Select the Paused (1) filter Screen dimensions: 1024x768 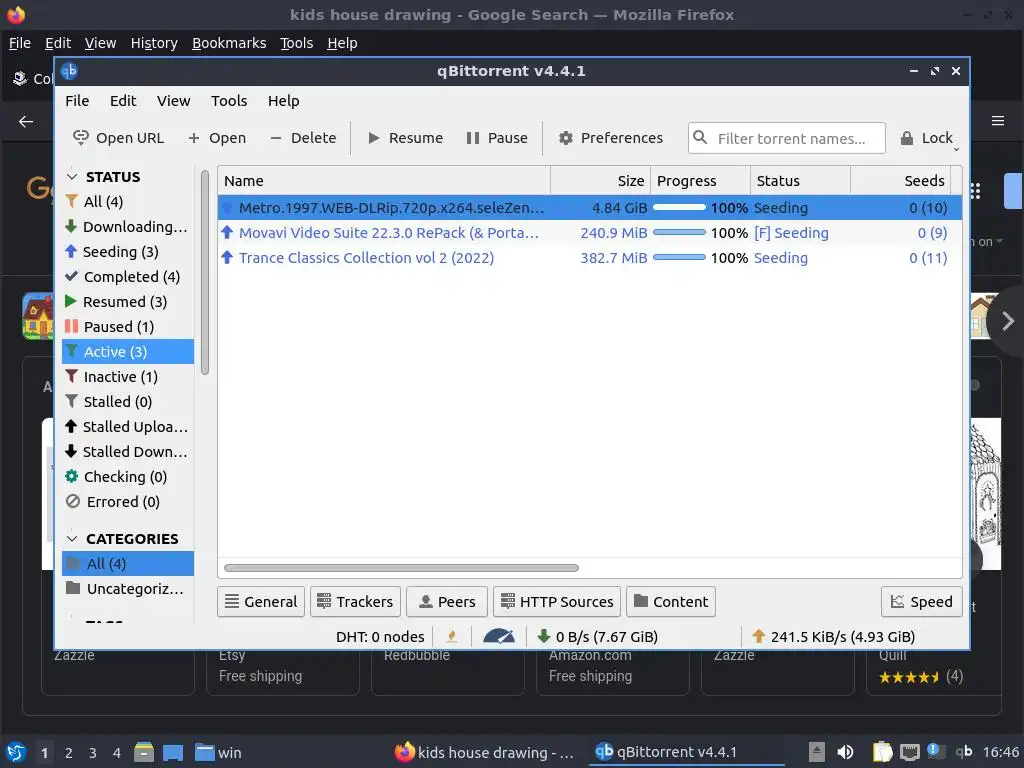[128, 327]
